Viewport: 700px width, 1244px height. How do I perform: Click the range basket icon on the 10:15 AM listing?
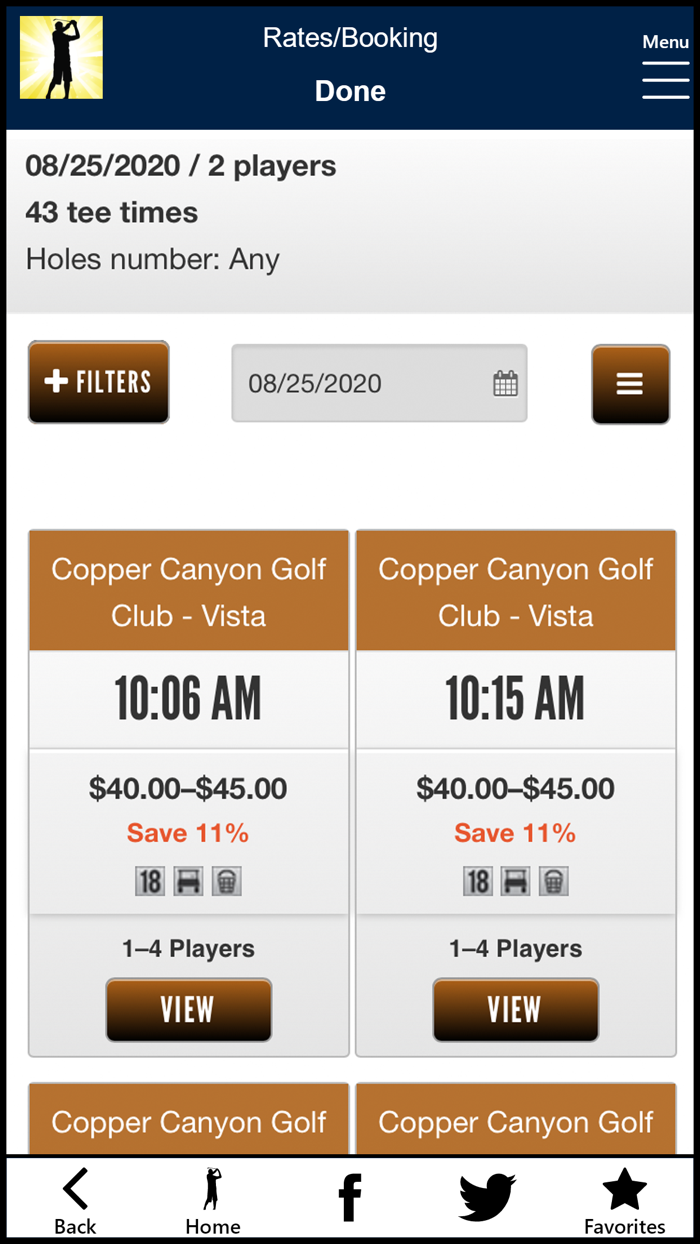point(553,880)
